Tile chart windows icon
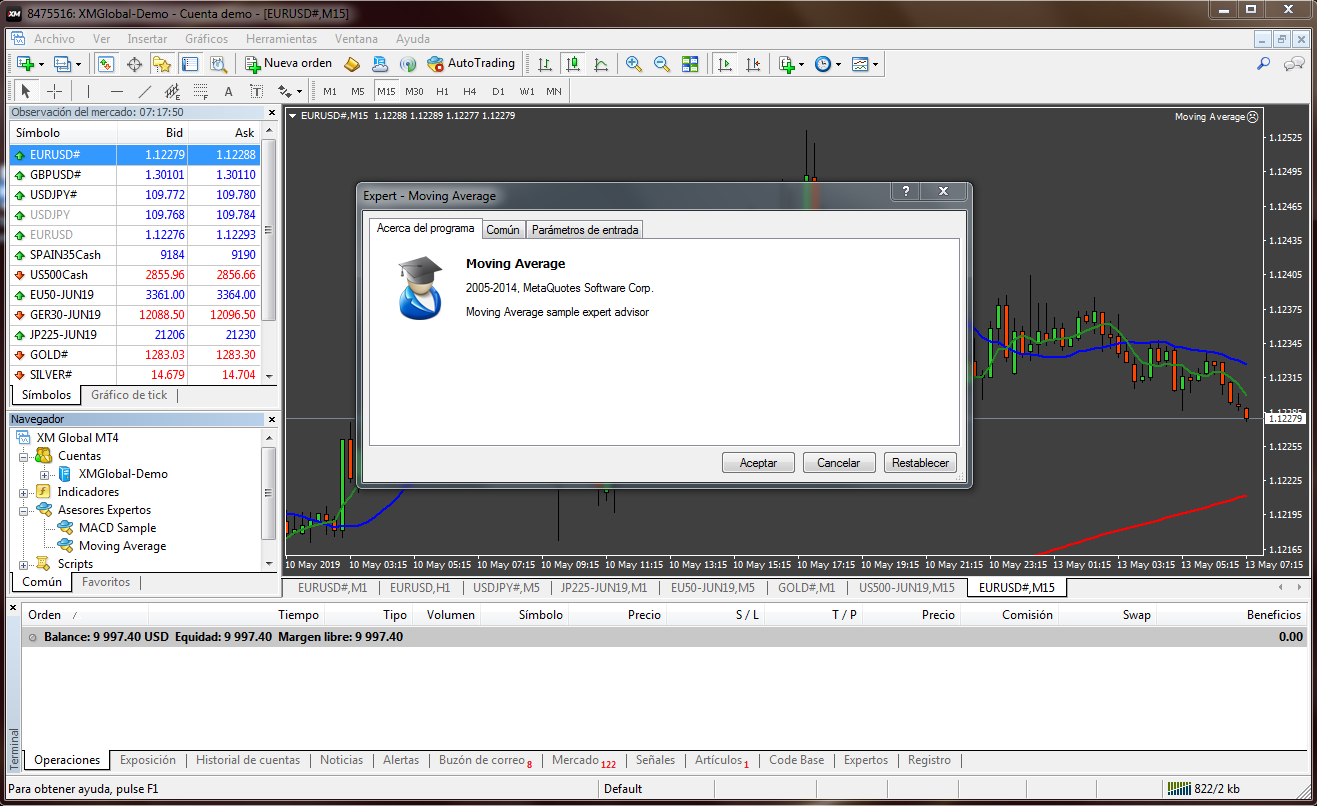 click(x=690, y=63)
